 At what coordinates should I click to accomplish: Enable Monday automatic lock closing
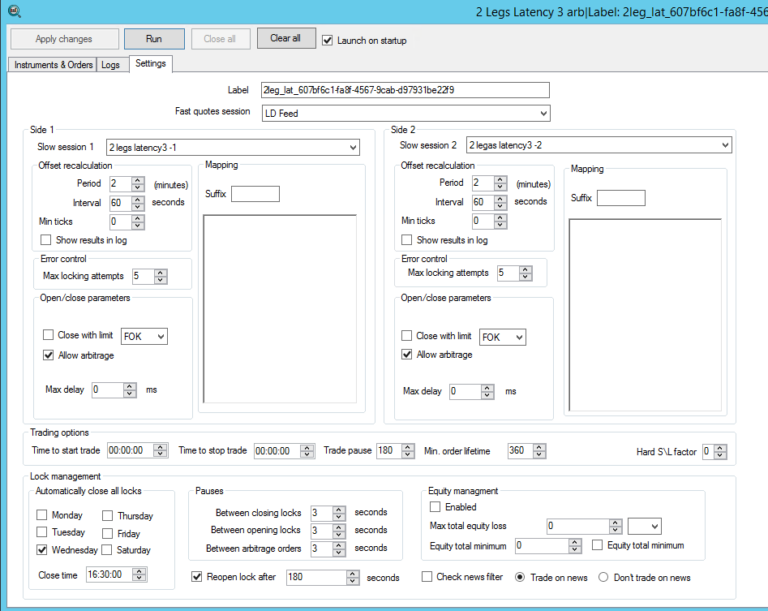42,515
